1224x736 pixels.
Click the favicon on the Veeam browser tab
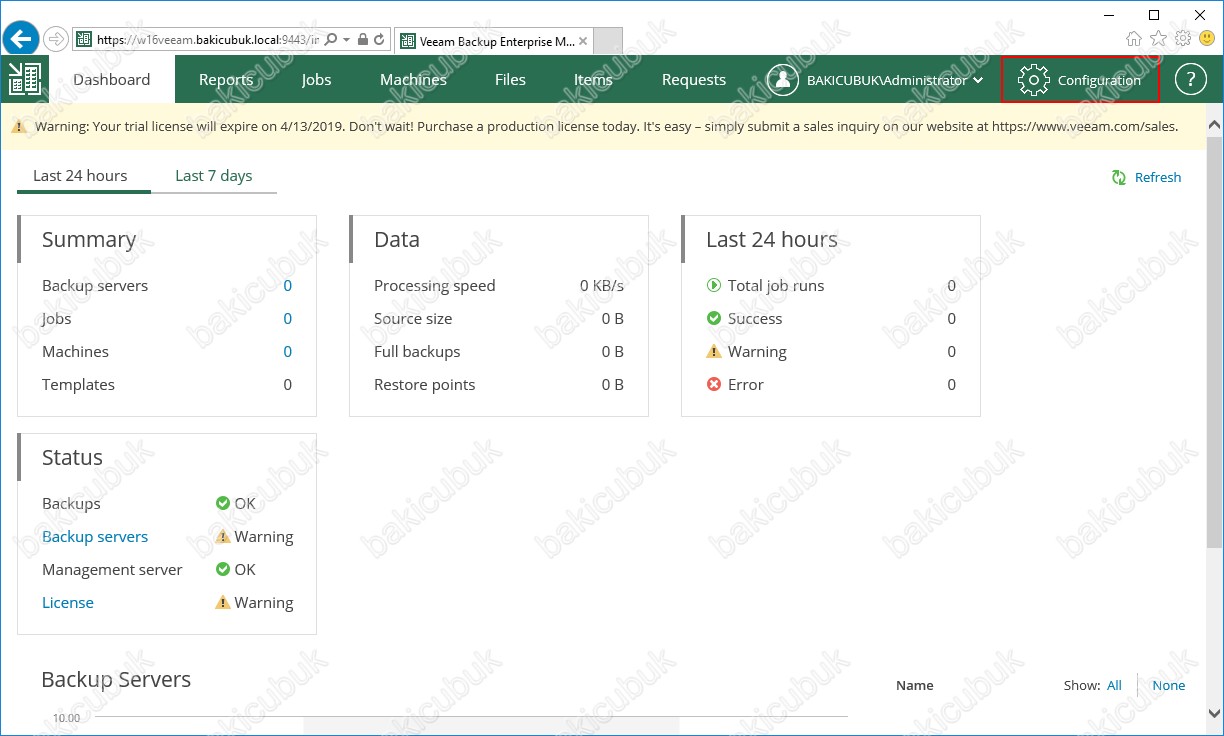pyautogui.click(x=407, y=41)
